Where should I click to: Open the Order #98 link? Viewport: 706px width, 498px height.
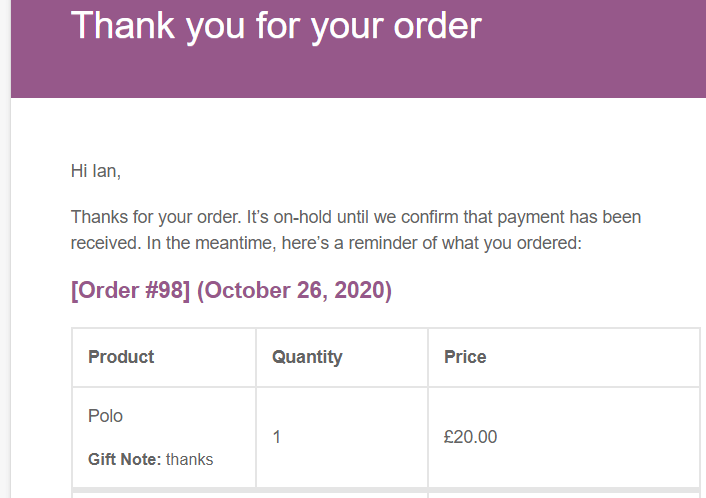(x=131, y=290)
